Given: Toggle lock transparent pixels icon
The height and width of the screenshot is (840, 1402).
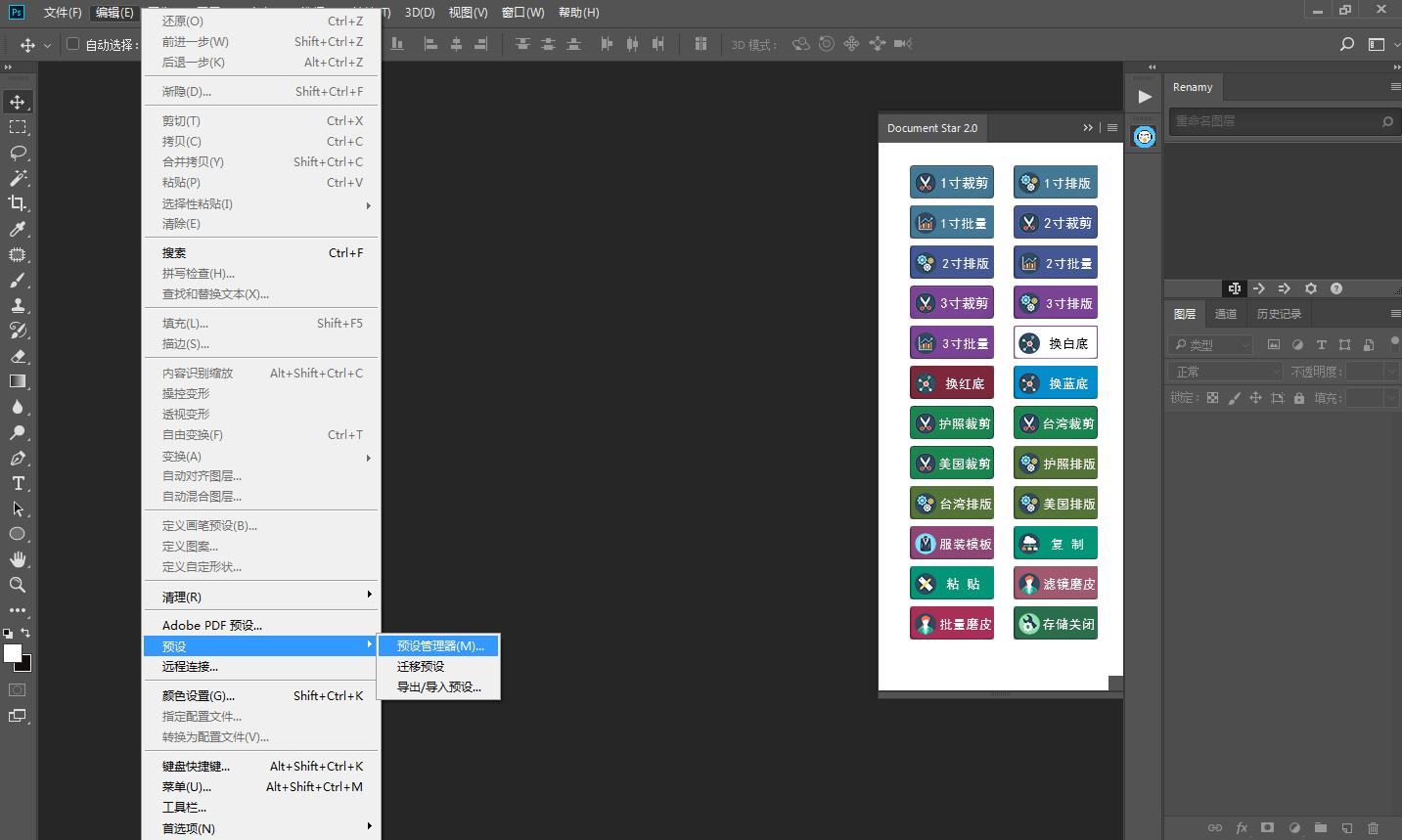Looking at the screenshot, I should click(x=1213, y=398).
